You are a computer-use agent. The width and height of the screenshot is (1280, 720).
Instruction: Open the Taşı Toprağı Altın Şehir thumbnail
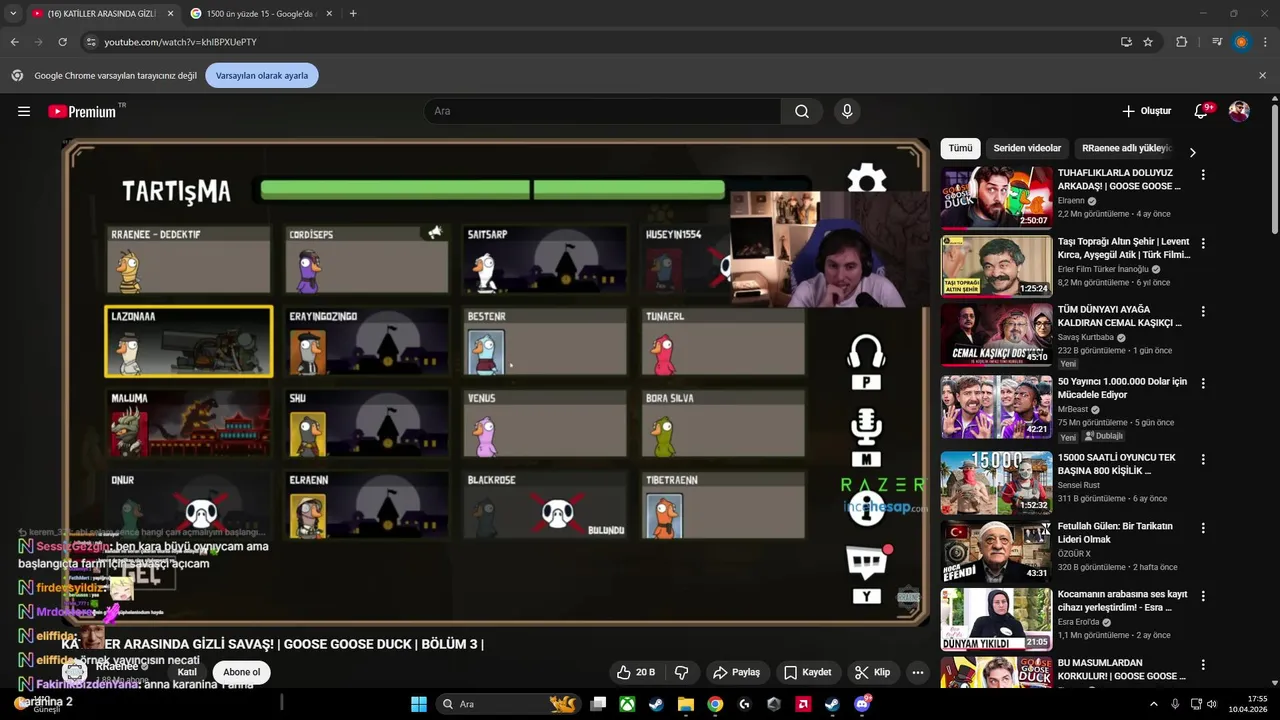pos(996,266)
